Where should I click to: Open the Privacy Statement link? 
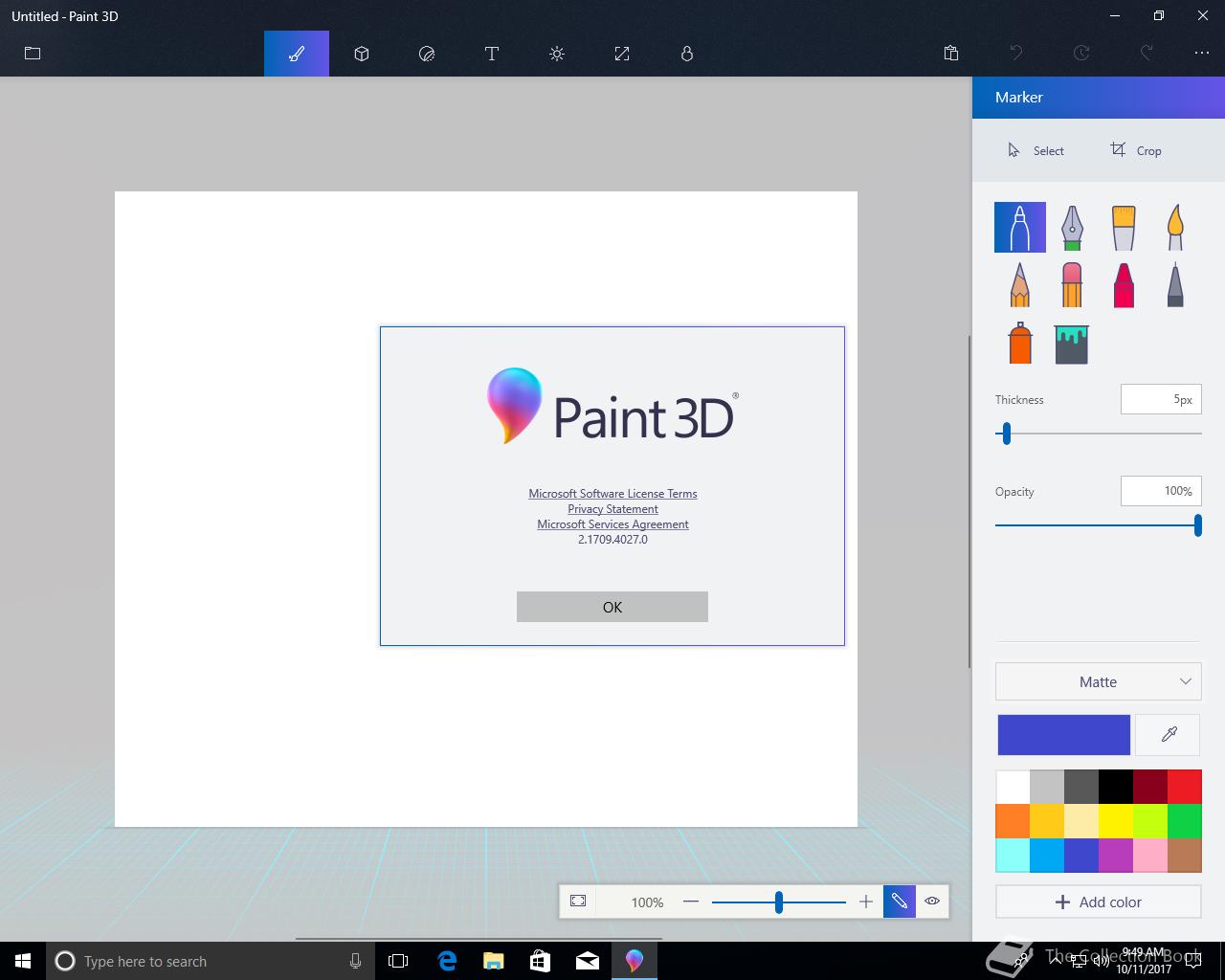click(x=612, y=509)
